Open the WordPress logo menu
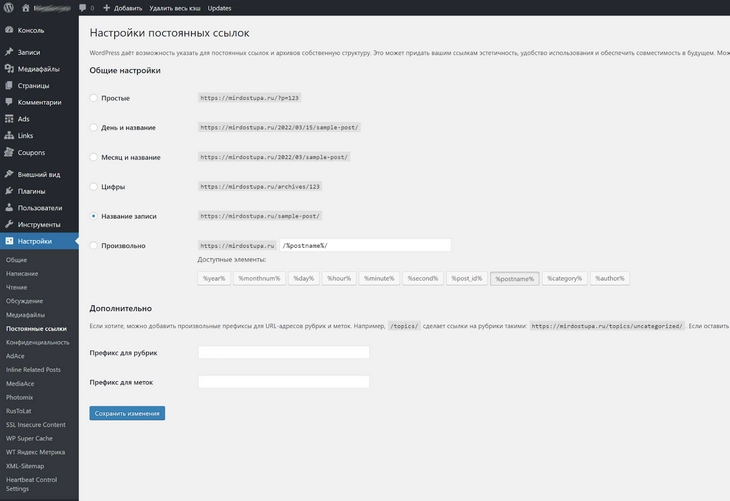This screenshot has height=501, width=730. pyautogui.click(x=8, y=8)
